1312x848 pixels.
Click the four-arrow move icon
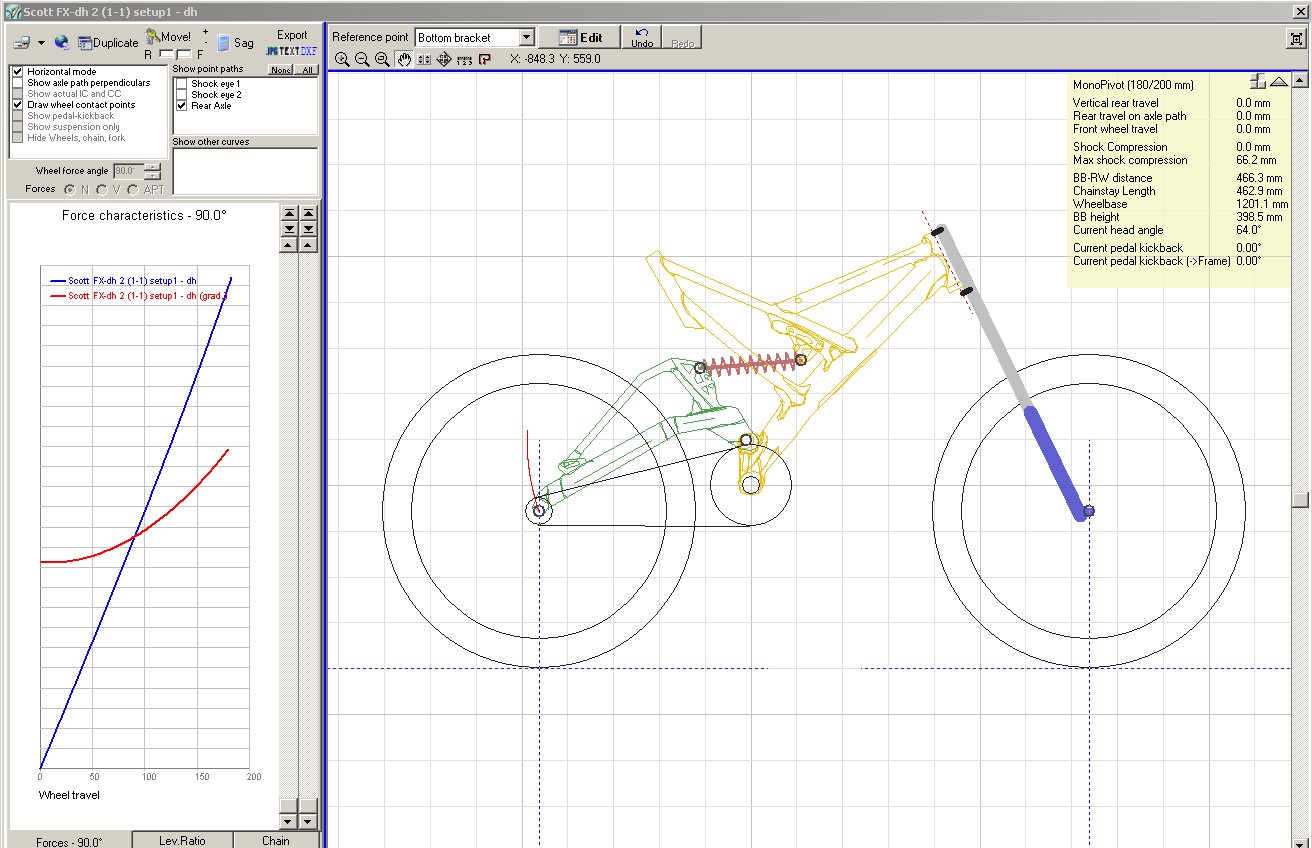[444, 59]
